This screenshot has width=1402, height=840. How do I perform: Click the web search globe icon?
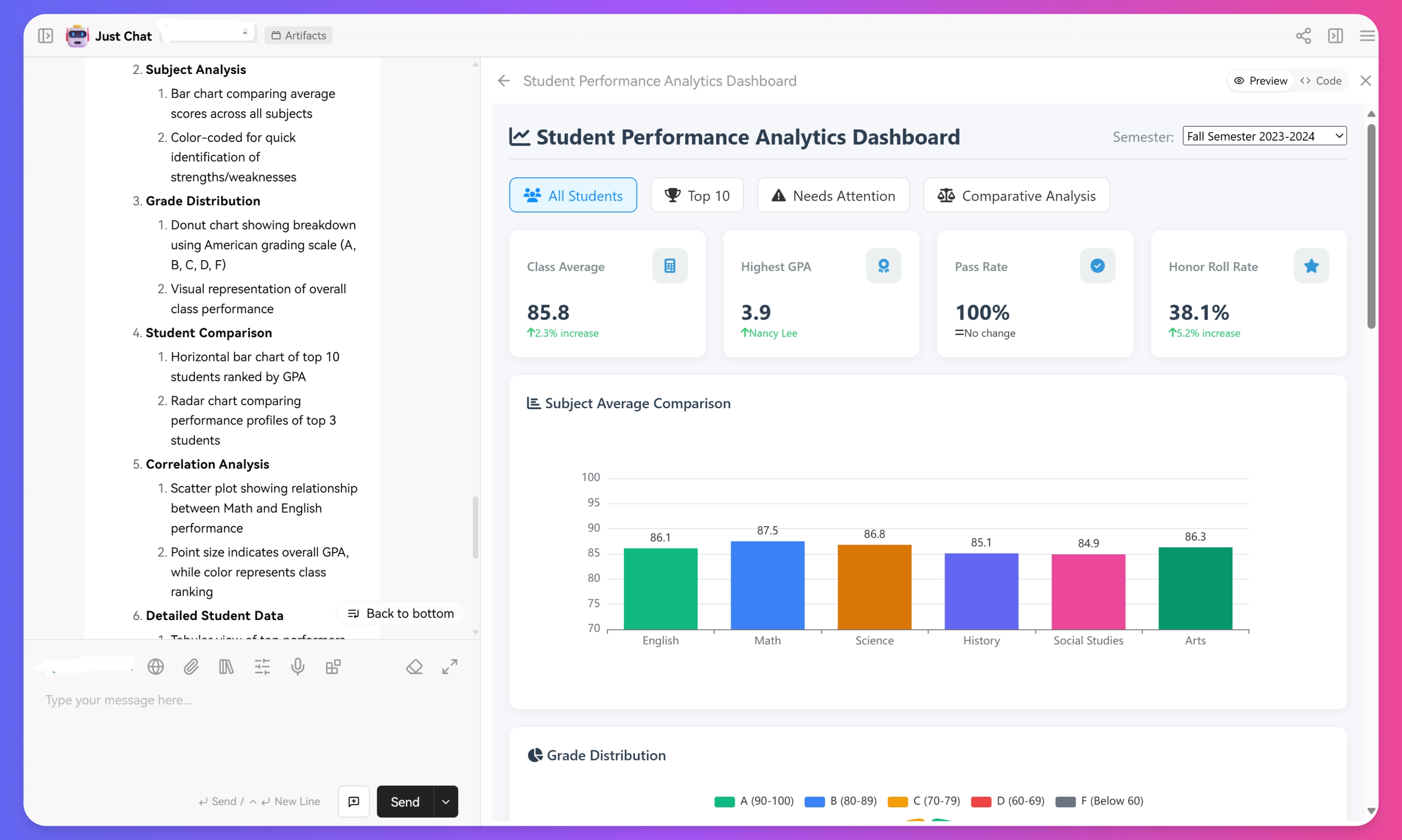155,667
